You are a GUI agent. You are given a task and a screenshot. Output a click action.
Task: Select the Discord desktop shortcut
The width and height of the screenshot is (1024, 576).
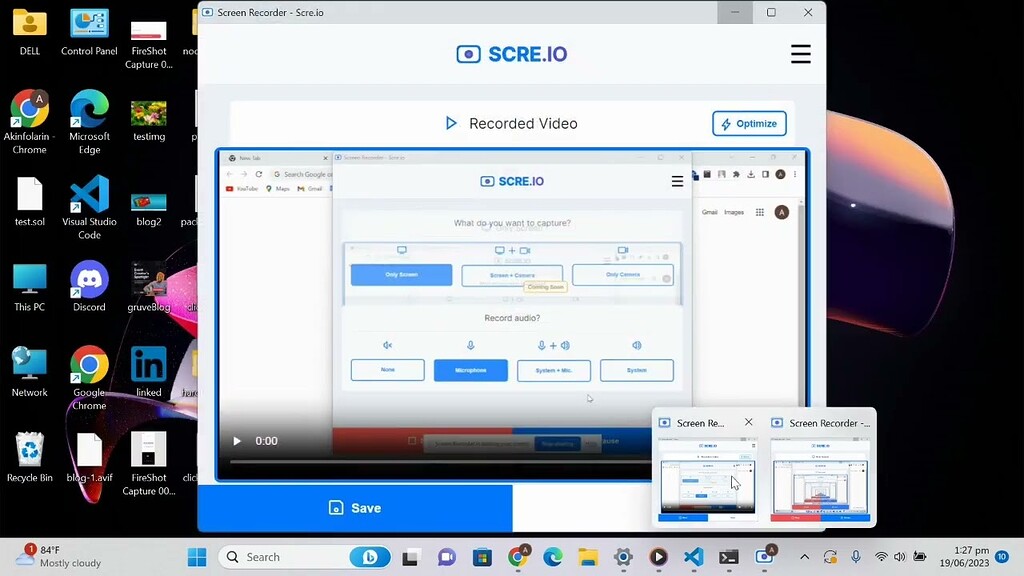tap(89, 287)
